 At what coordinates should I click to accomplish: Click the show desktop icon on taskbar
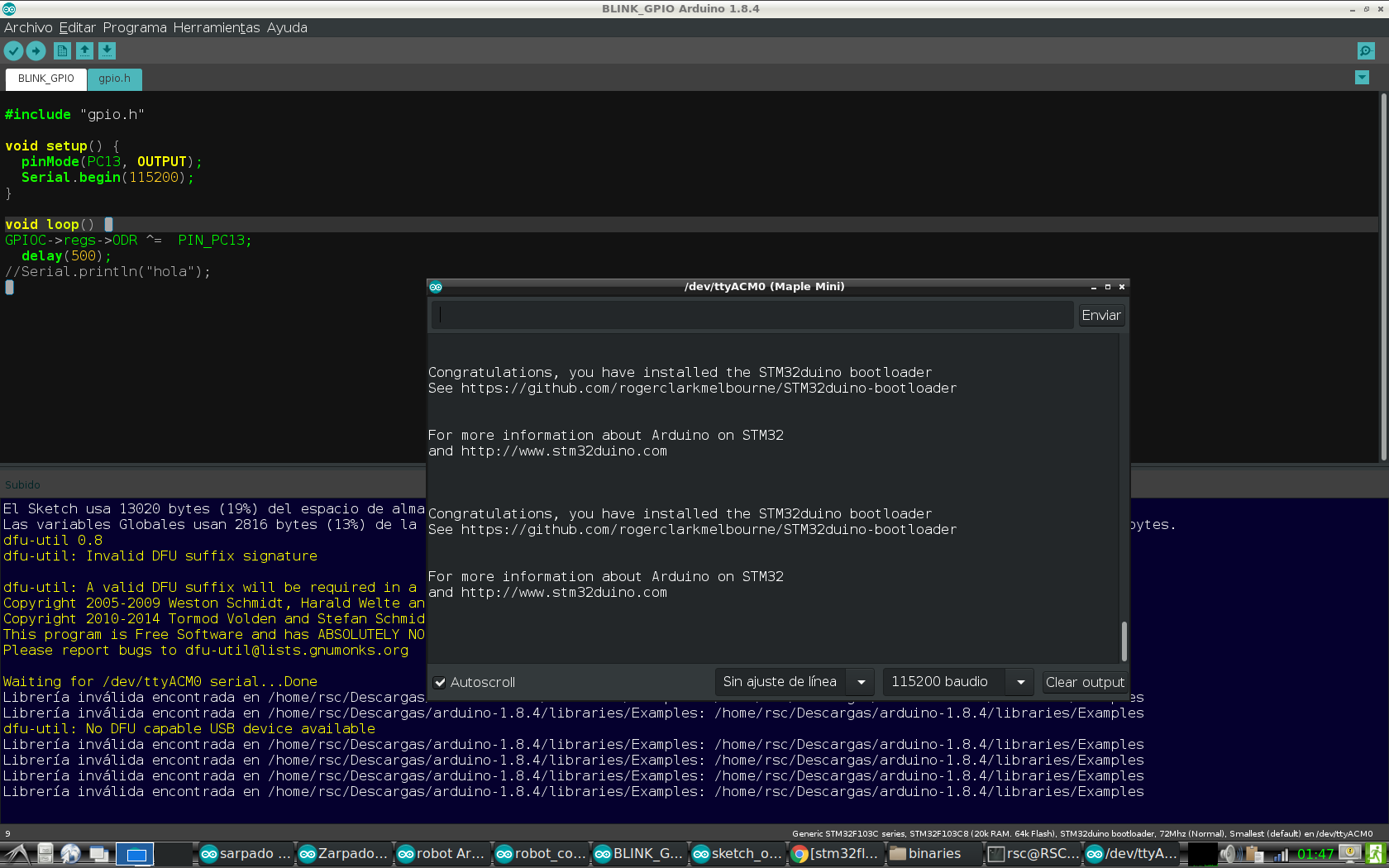99,854
